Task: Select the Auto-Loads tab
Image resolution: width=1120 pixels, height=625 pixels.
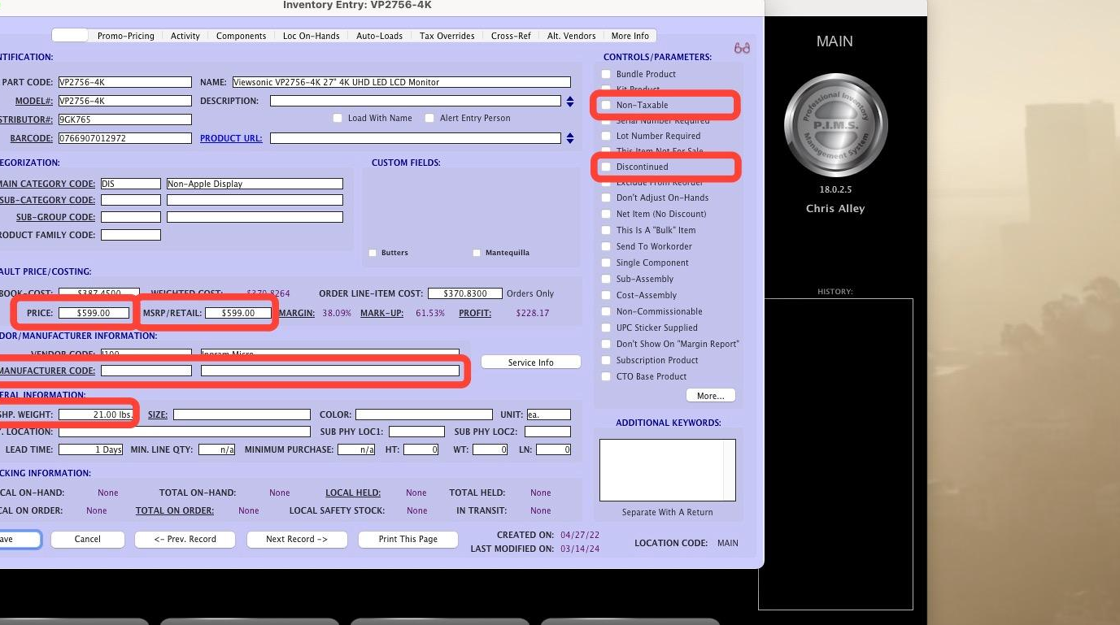Action: 379,36
